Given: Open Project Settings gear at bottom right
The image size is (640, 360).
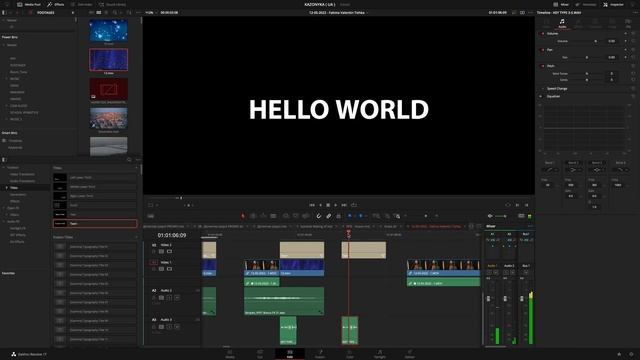Looking at the screenshot, I should [631, 354].
